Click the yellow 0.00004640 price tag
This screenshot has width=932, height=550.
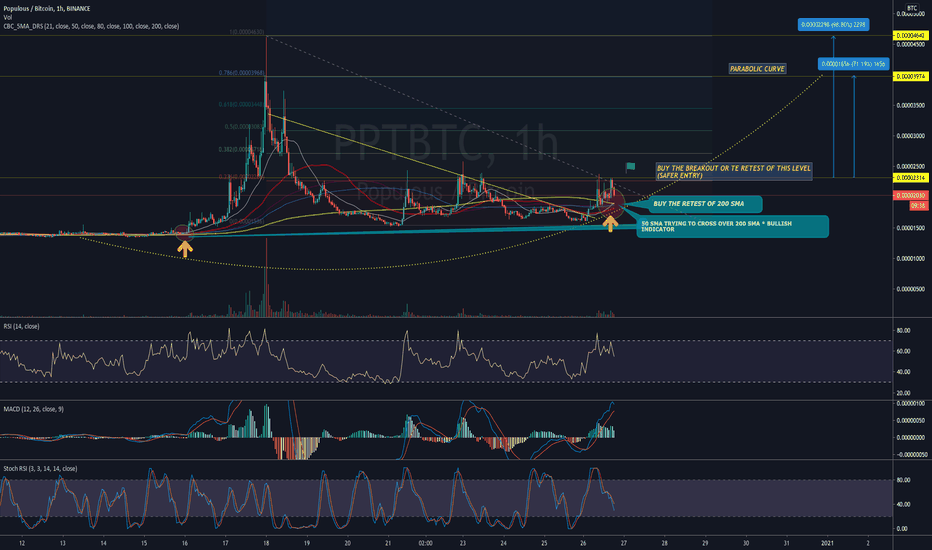[911, 36]
